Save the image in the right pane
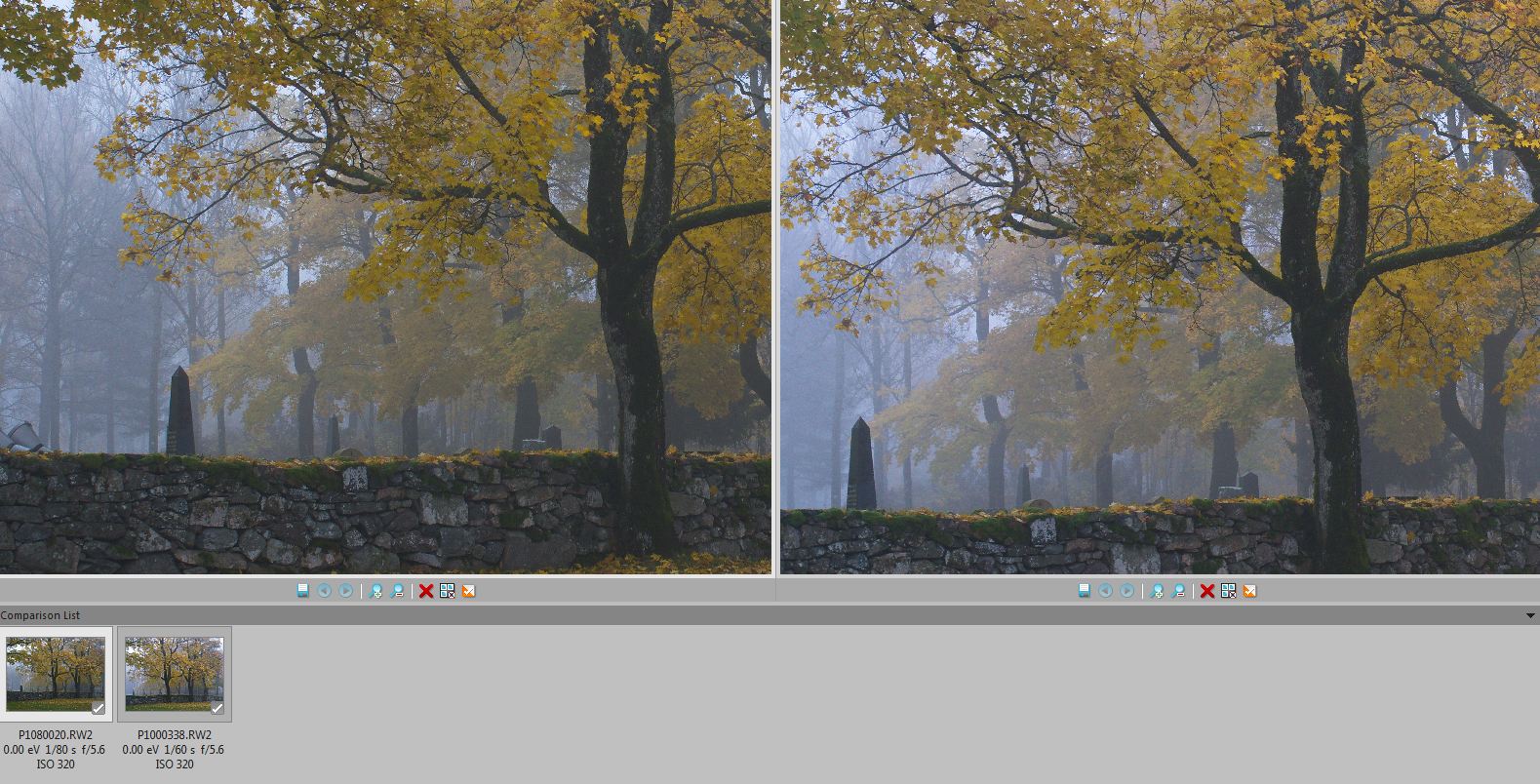 coord(1085,591)
